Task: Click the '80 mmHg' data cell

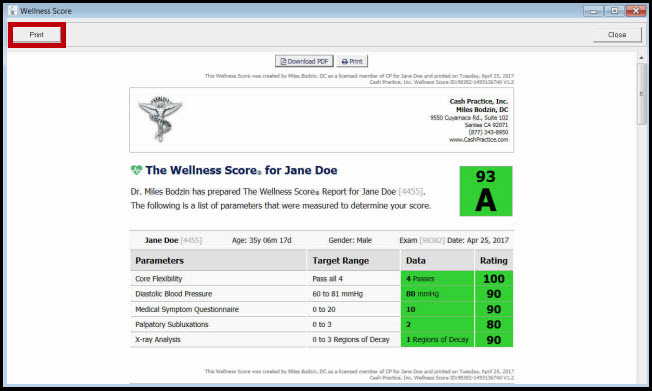Action: [437, 294]
